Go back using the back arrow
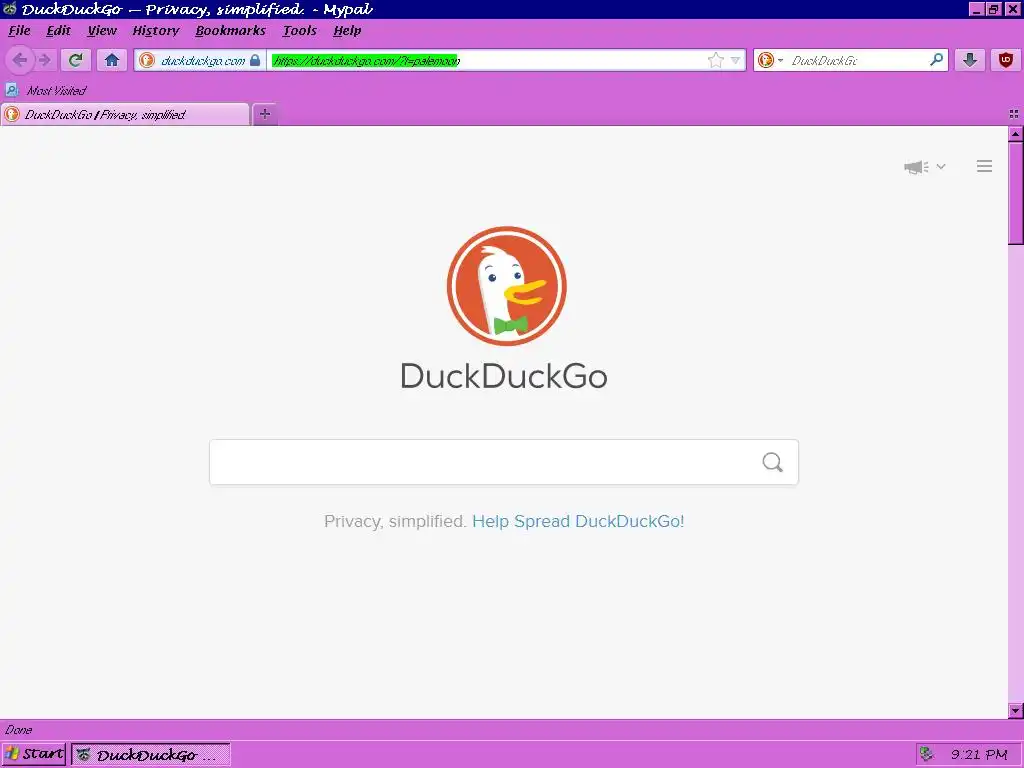 click(20, 60)
